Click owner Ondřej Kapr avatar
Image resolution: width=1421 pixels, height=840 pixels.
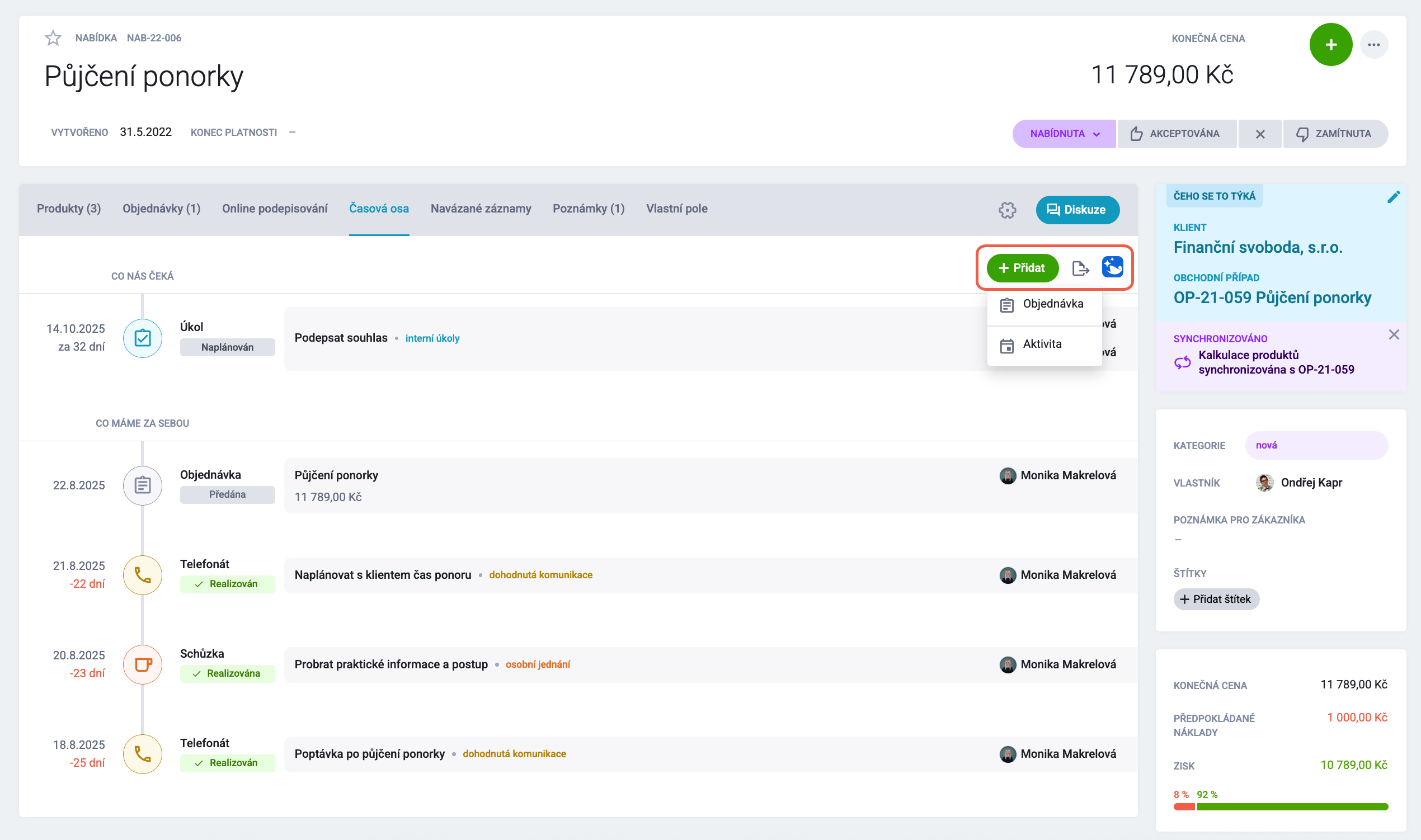(x=1264, y=483)
